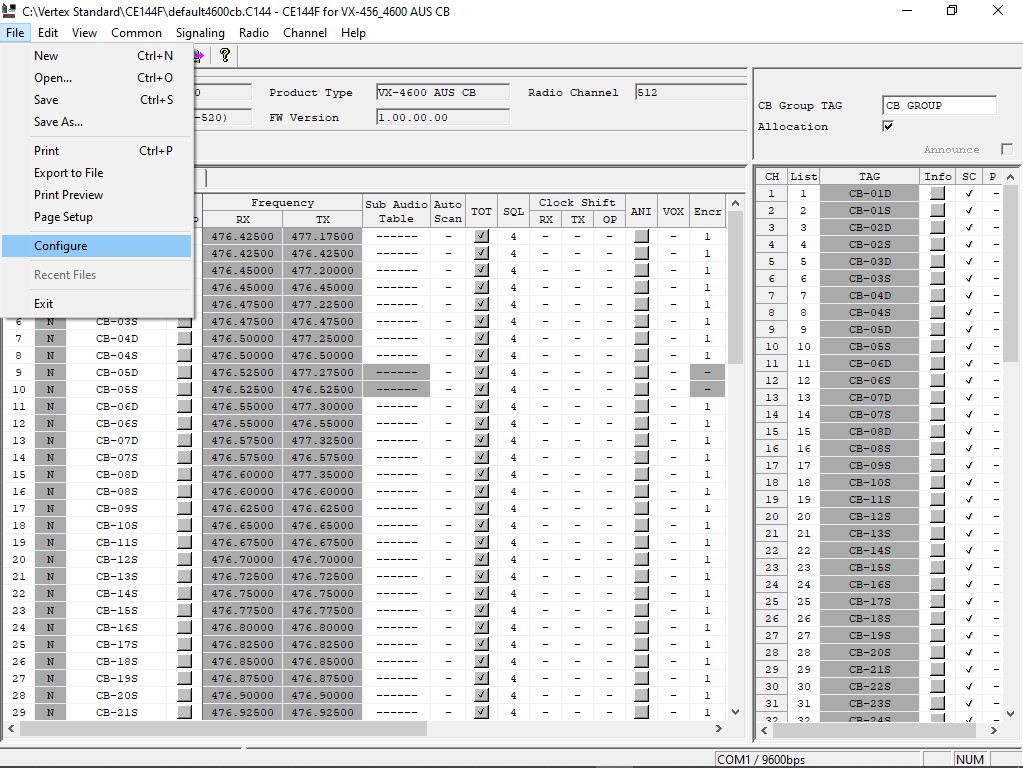Click right arrow of CB group list horizontal scrollbar

994,730
